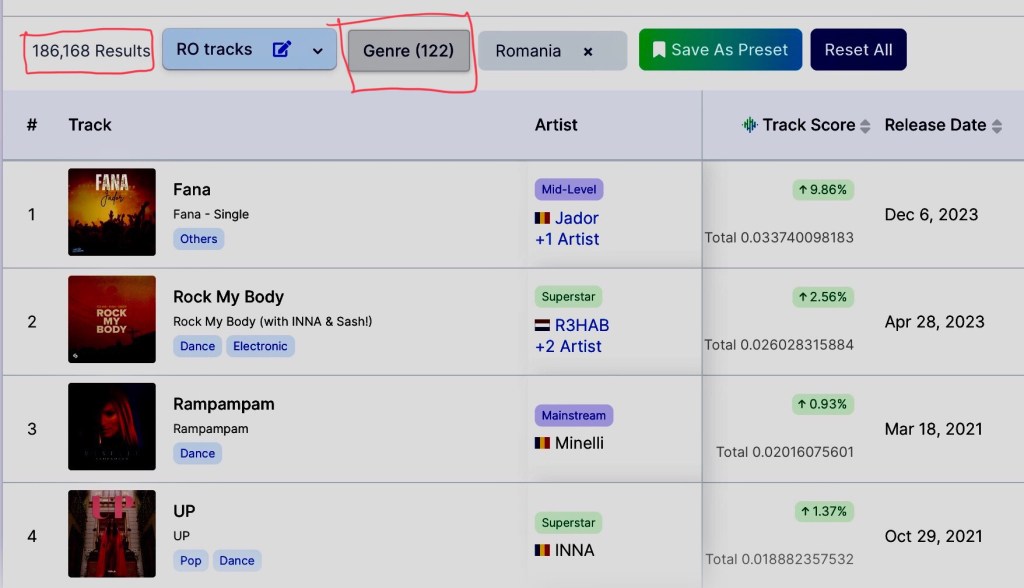This screenshot has width=1024, height=588.
Task: Click the Electronic genre tag
Action: tap(260, 346)
